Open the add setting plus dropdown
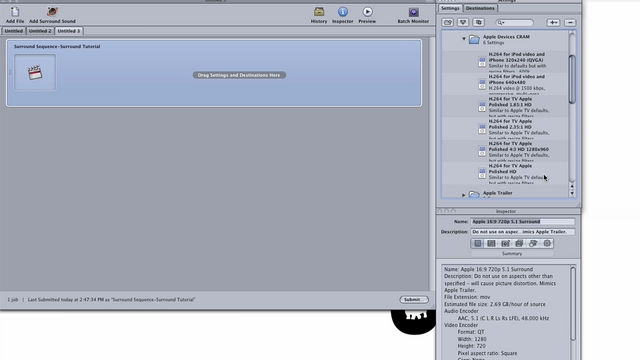640x360 pixels. pyautogui.click(x=553, y=22)
